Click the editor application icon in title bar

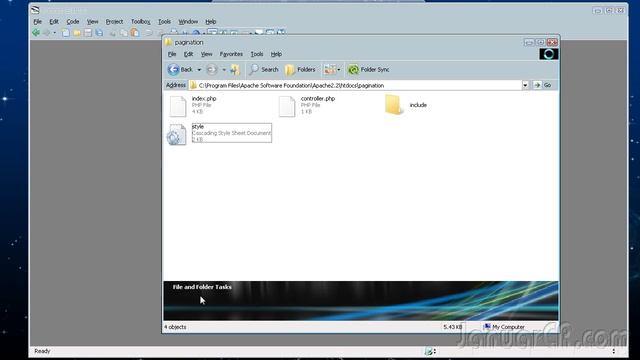[x=36, y=10]
